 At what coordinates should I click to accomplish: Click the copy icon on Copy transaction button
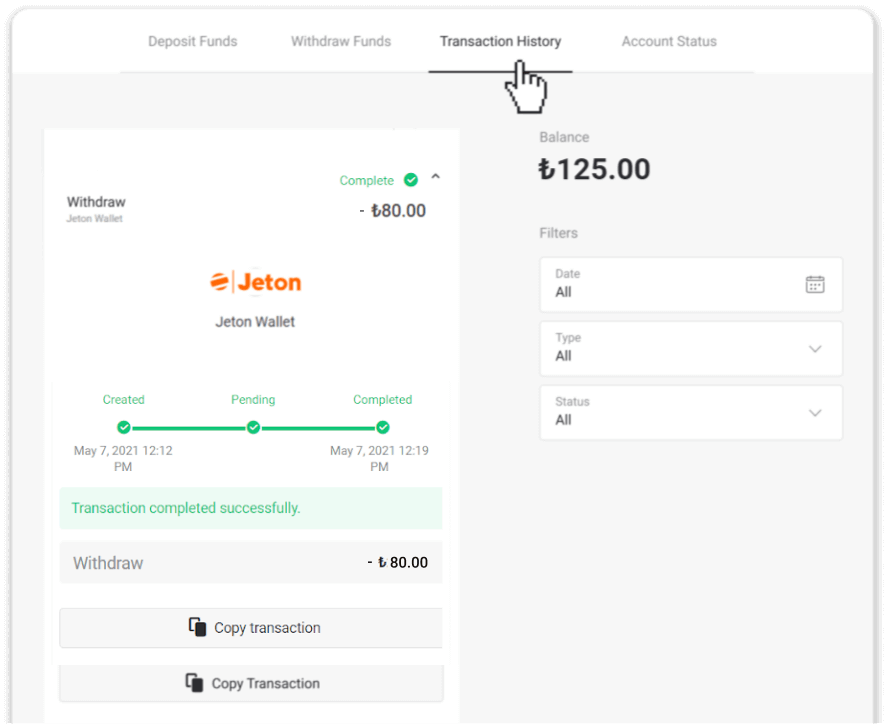[196, 627]
